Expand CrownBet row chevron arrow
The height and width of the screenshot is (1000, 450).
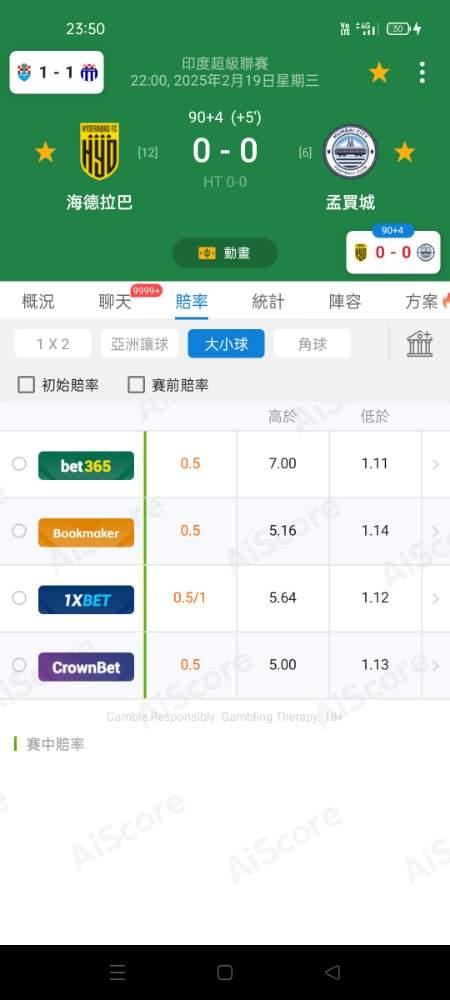436,665
